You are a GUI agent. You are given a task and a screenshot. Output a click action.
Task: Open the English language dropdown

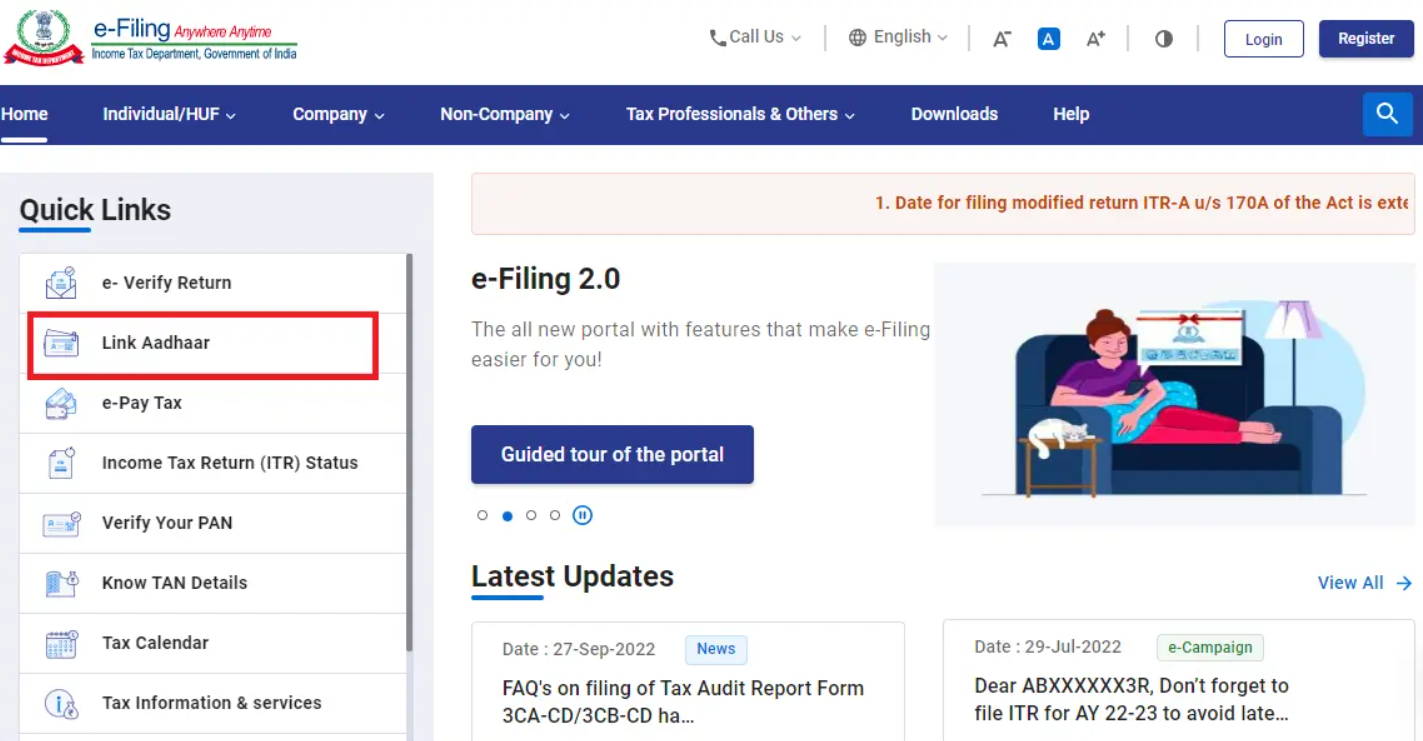click(898, 37)
